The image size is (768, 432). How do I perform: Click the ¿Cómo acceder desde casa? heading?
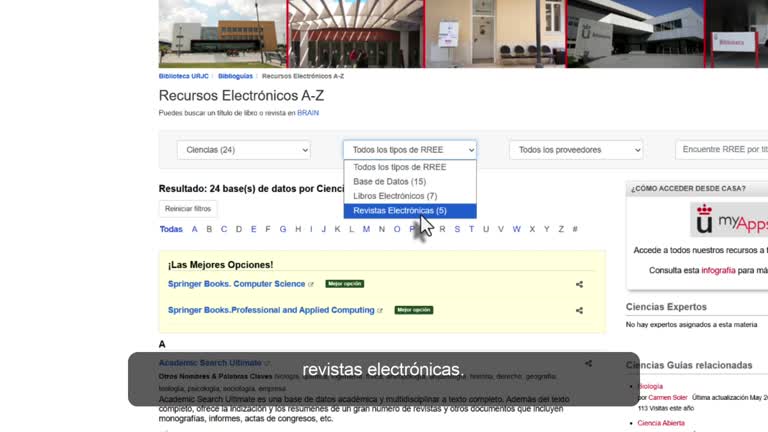(688, 189)
